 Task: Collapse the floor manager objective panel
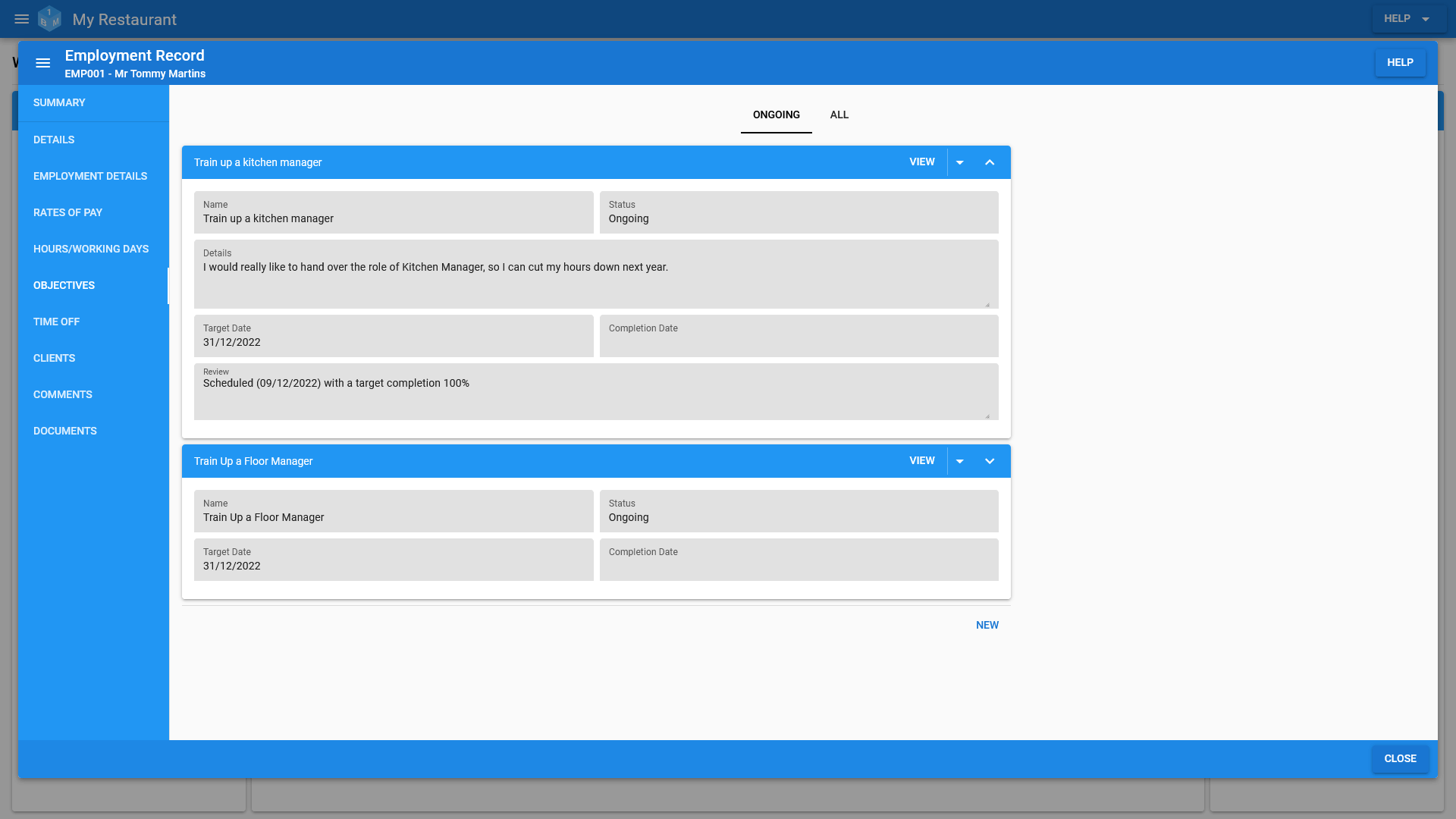pos(990,461)
